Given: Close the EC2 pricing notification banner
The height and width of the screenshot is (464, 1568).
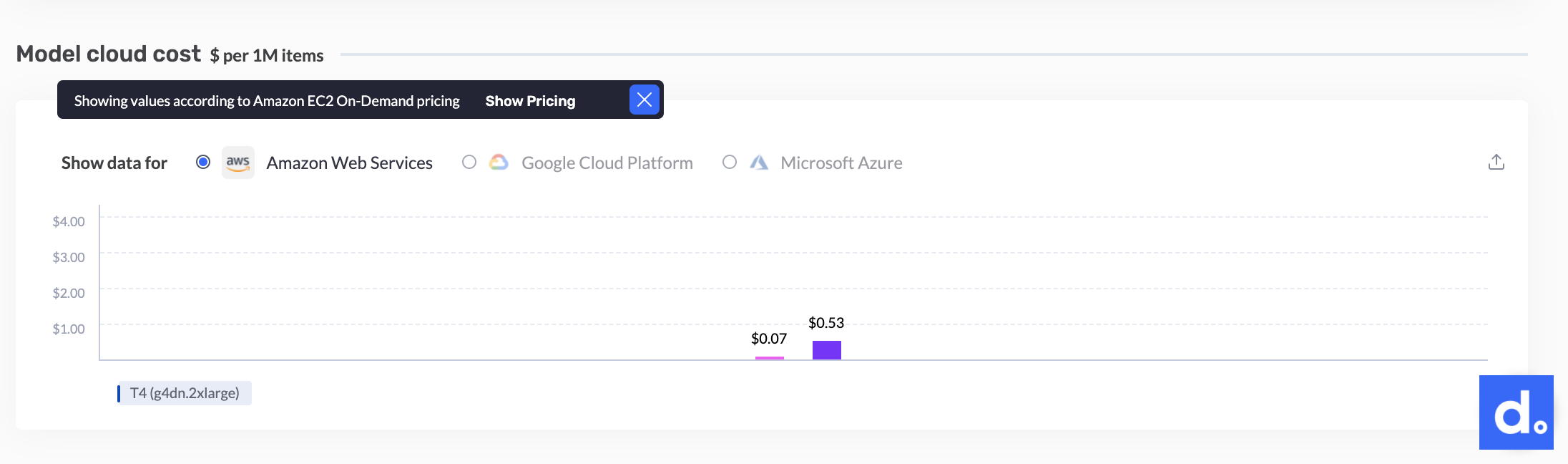Looking at the screenshot, I should pyautogui.click(x=644, y=100).
